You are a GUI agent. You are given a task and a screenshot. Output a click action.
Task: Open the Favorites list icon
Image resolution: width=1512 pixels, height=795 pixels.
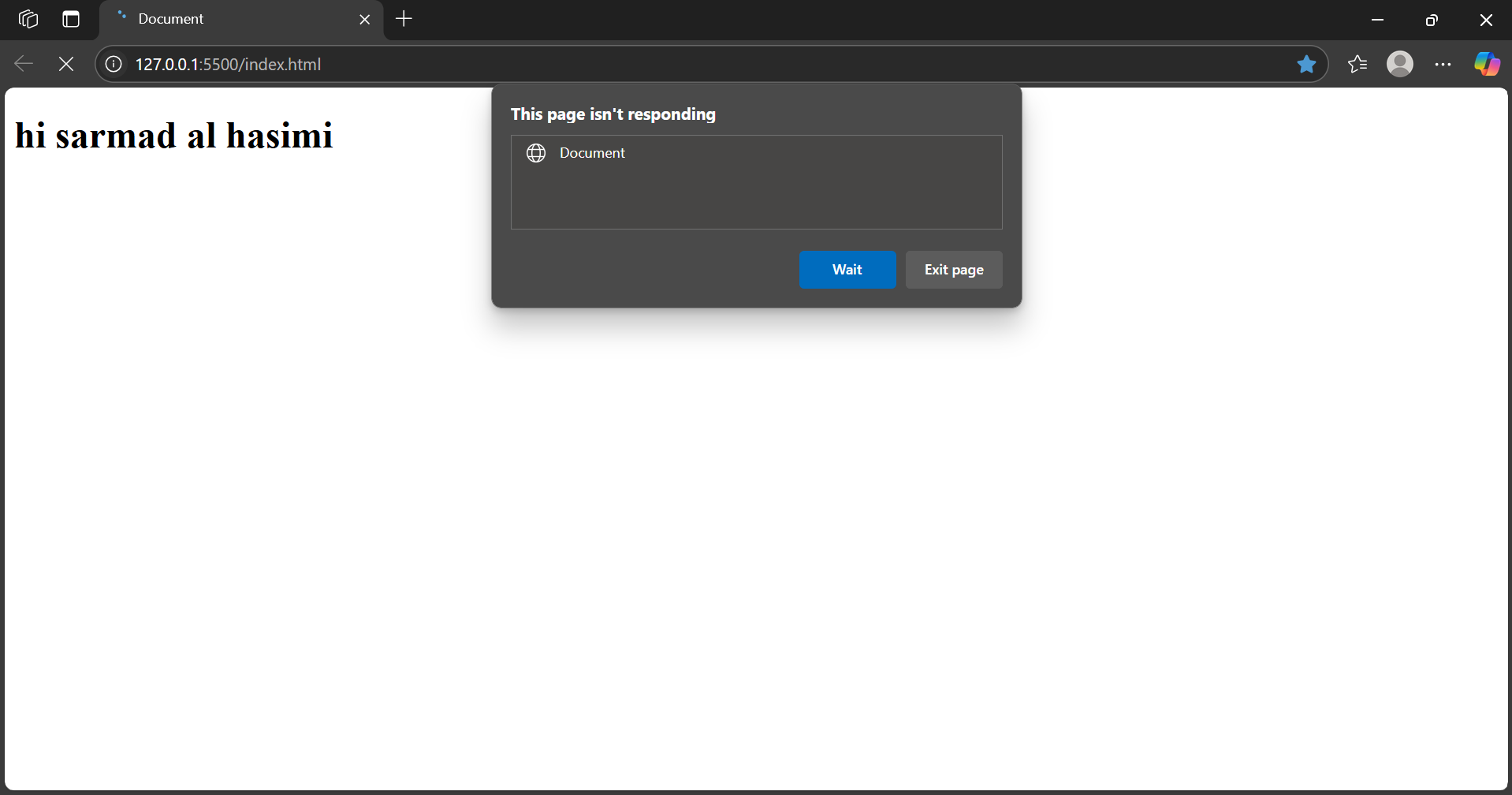click(x=1357, y=64)
